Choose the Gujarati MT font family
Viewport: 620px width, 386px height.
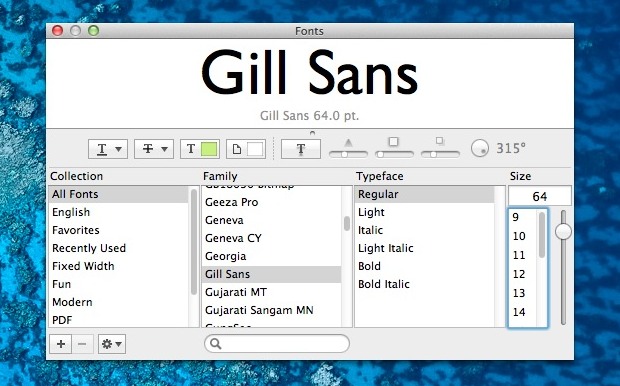pyautogui.click(x=272, y=292)
